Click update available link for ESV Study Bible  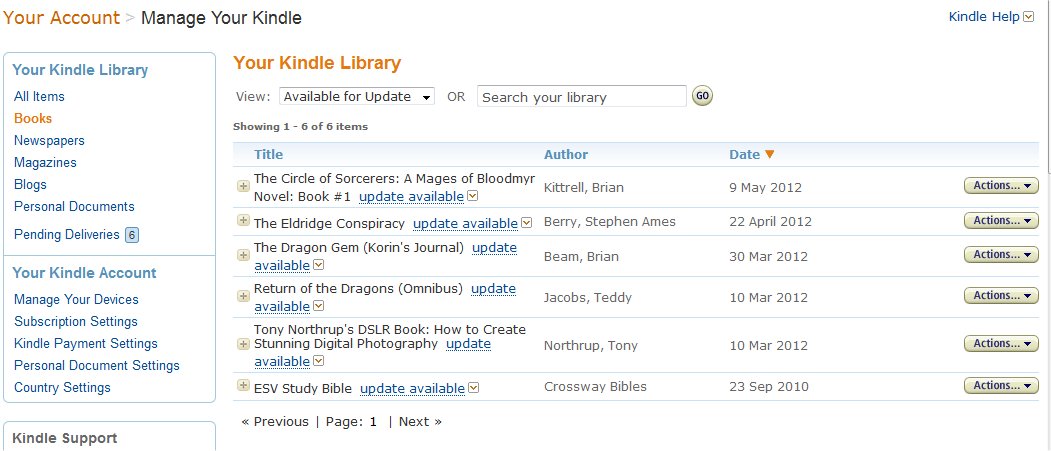pos(412,388)
